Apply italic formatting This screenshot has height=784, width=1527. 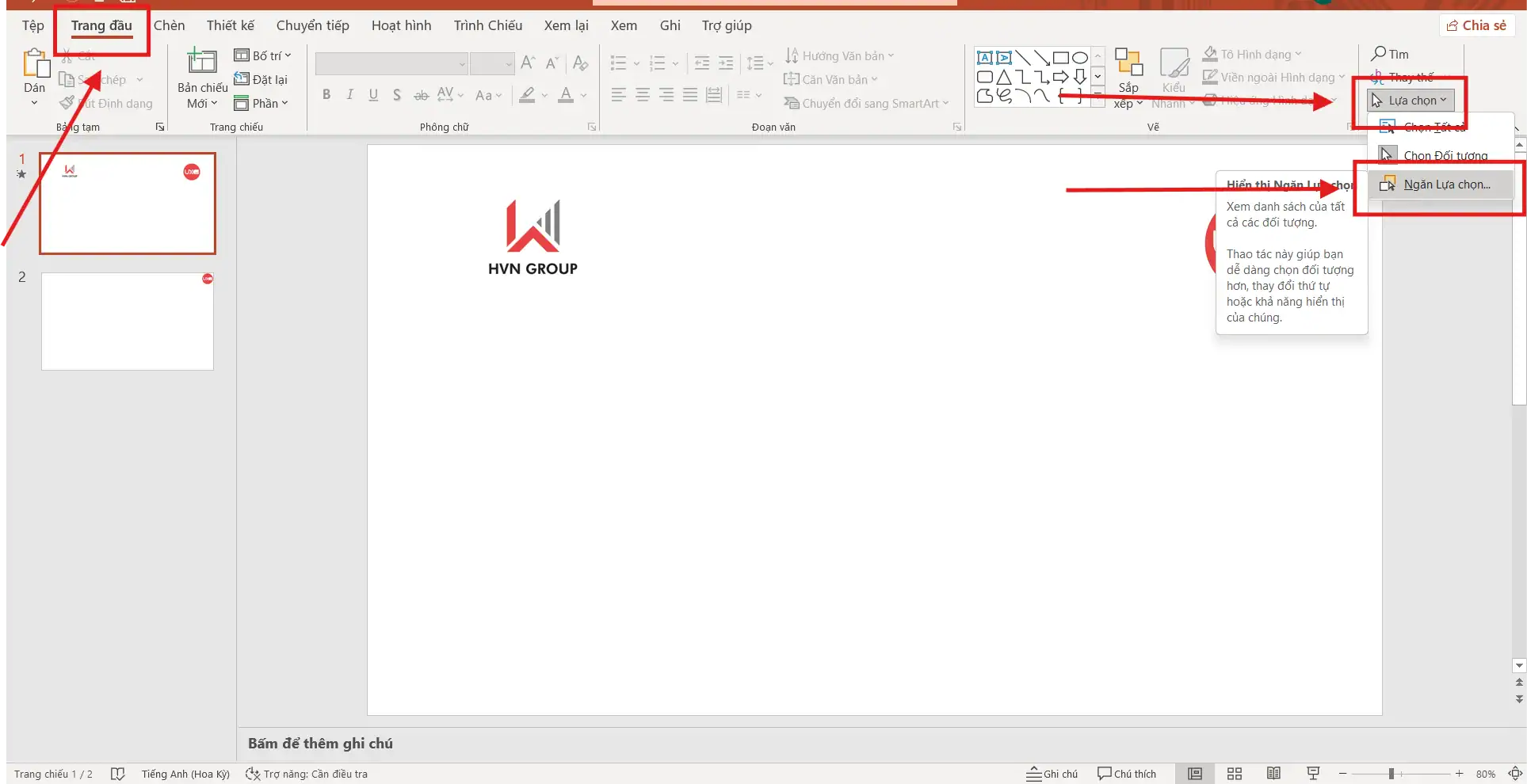pos(349,95)
